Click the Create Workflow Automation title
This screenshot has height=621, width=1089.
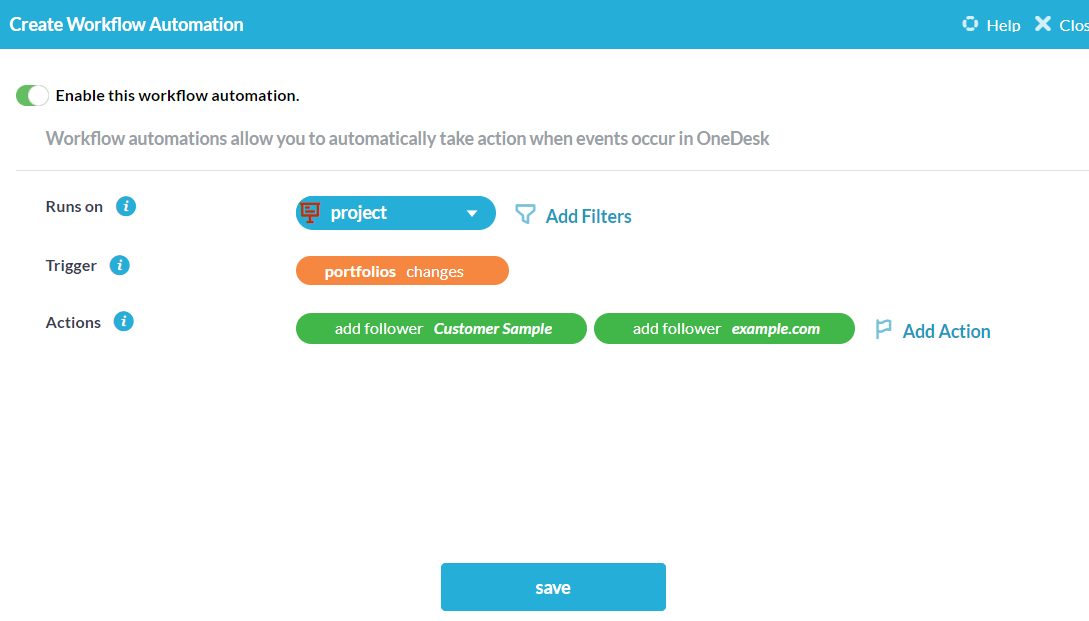click(126, 24)
